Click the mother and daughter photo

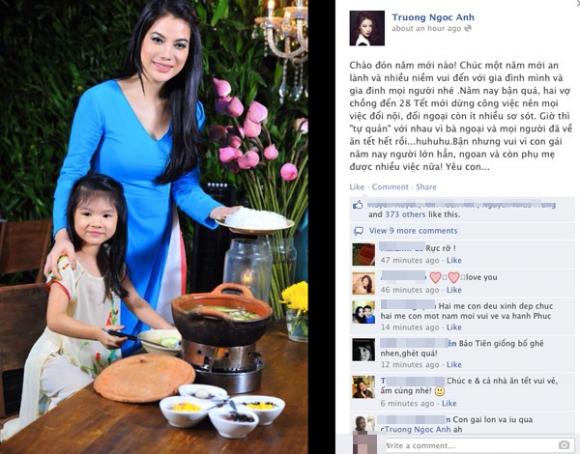point(154,227)
